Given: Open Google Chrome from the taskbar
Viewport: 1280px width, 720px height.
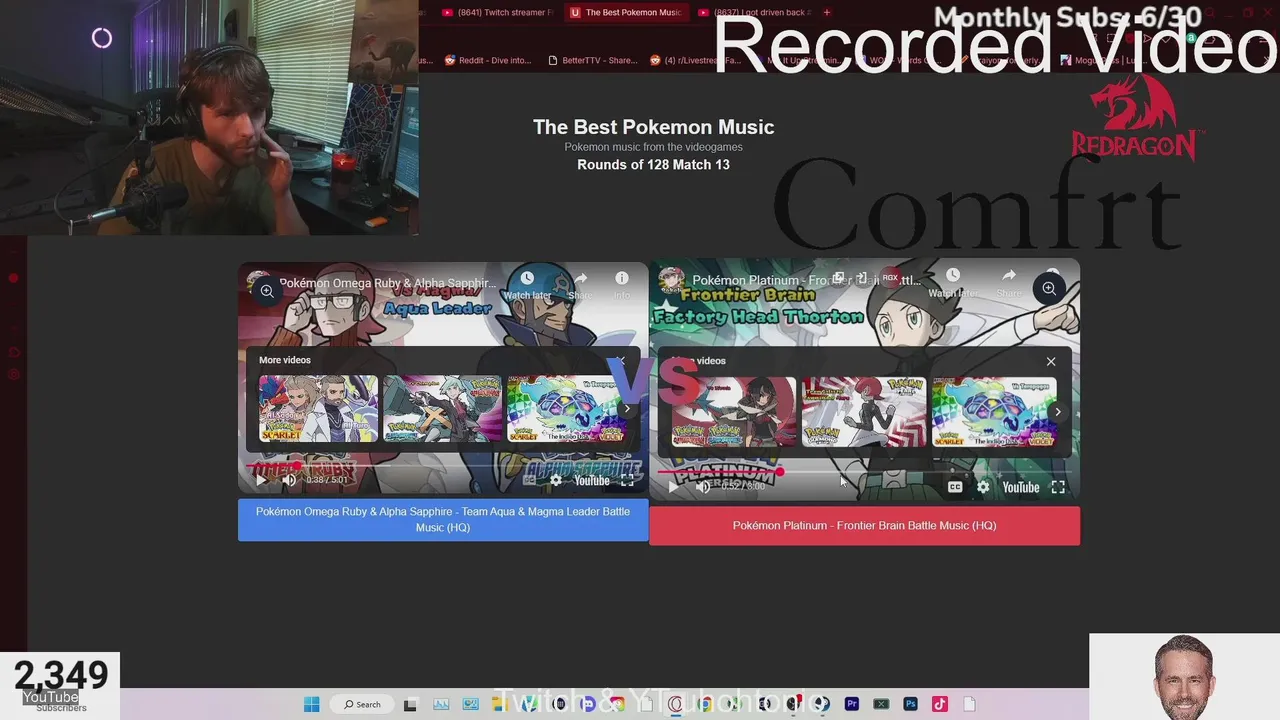Looking at the screenshot, I should coord(705,704).
